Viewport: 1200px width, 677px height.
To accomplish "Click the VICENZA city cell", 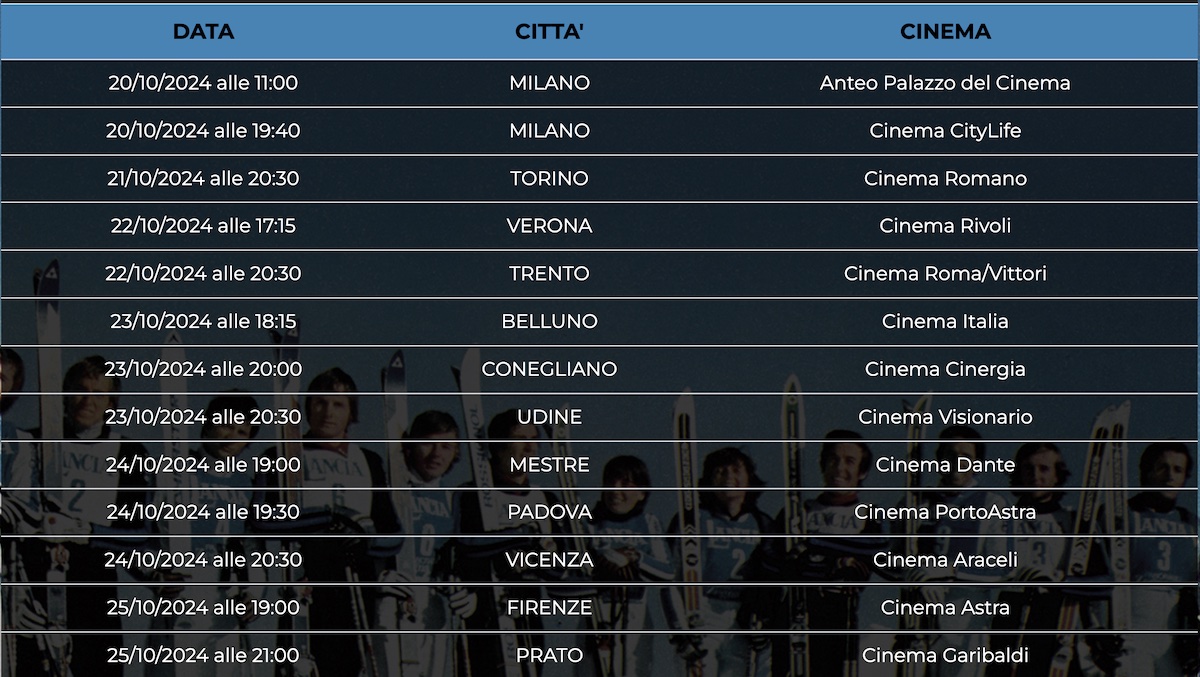I will click(x=549, y=560).
